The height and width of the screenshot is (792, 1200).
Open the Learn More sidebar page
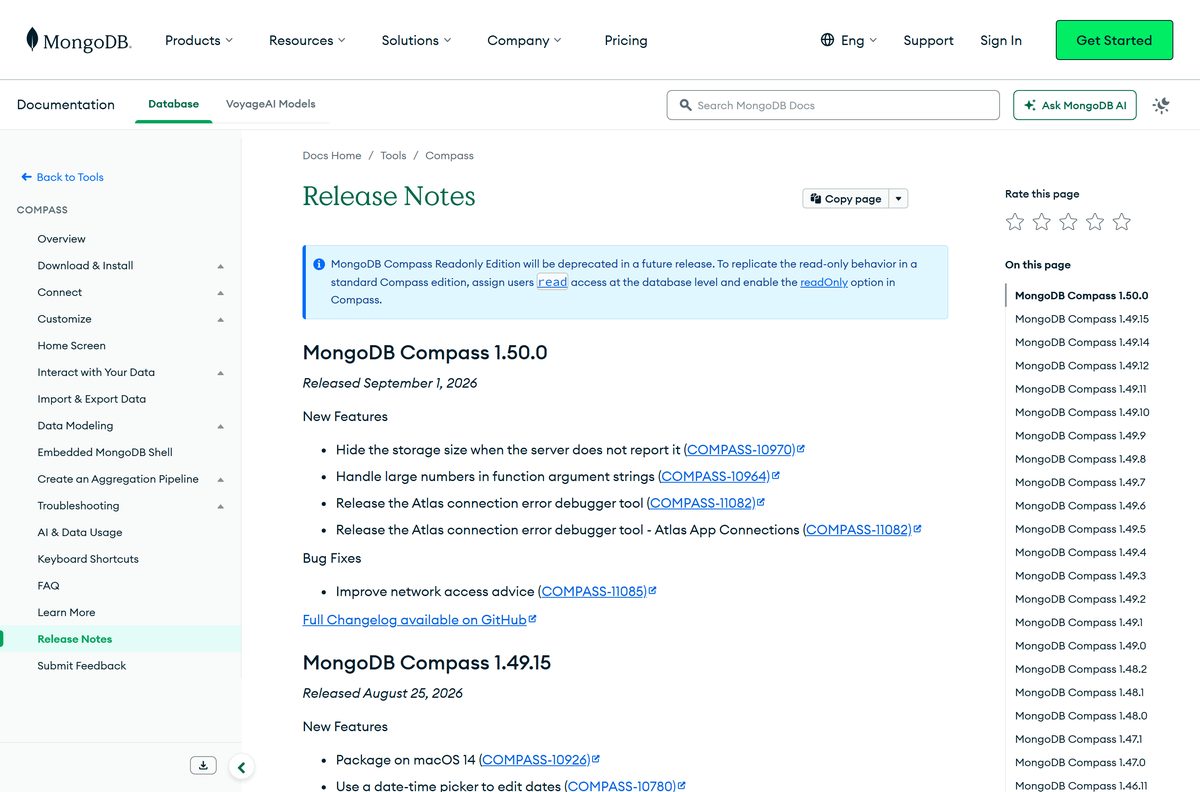pos(66,612)
